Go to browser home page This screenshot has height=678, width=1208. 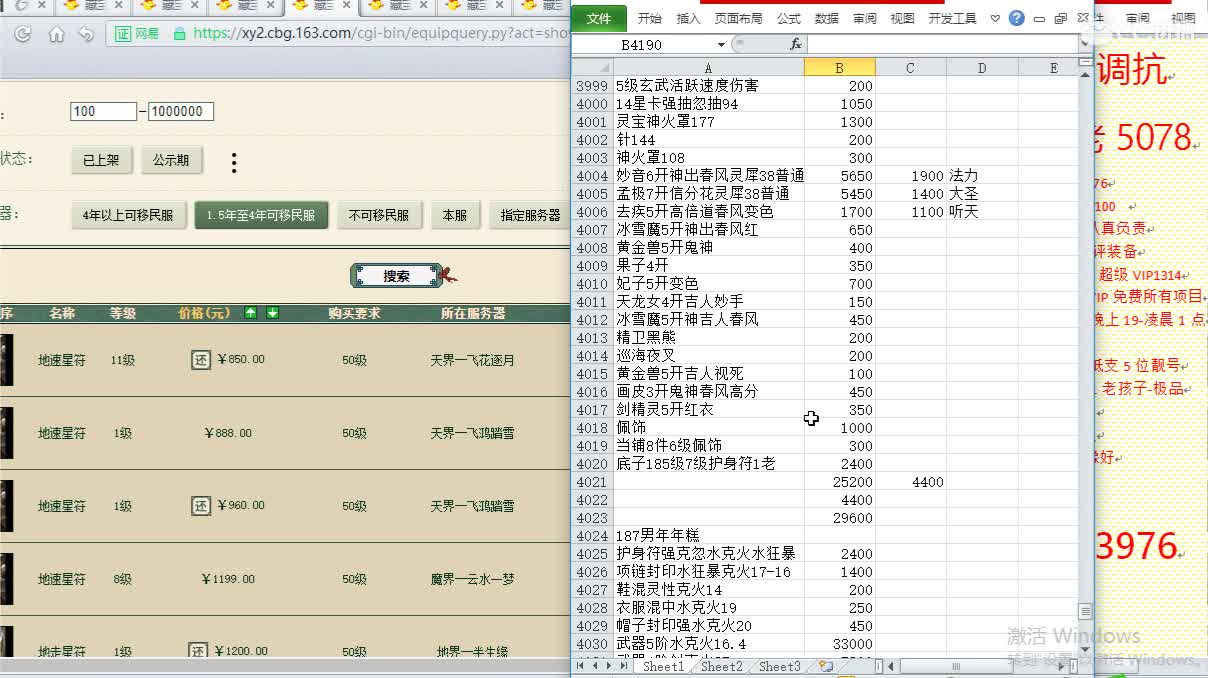coord(56,33)
